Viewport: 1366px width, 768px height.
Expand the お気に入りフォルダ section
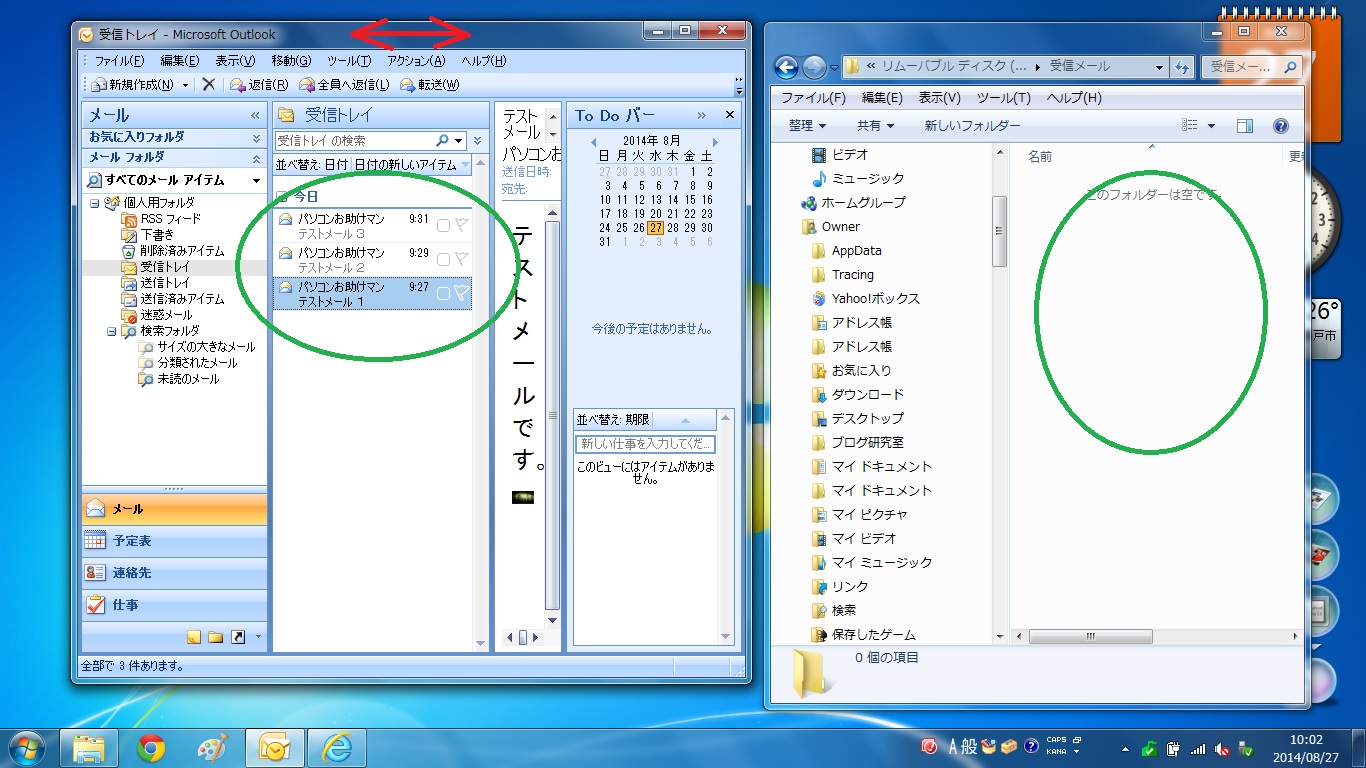255,137
